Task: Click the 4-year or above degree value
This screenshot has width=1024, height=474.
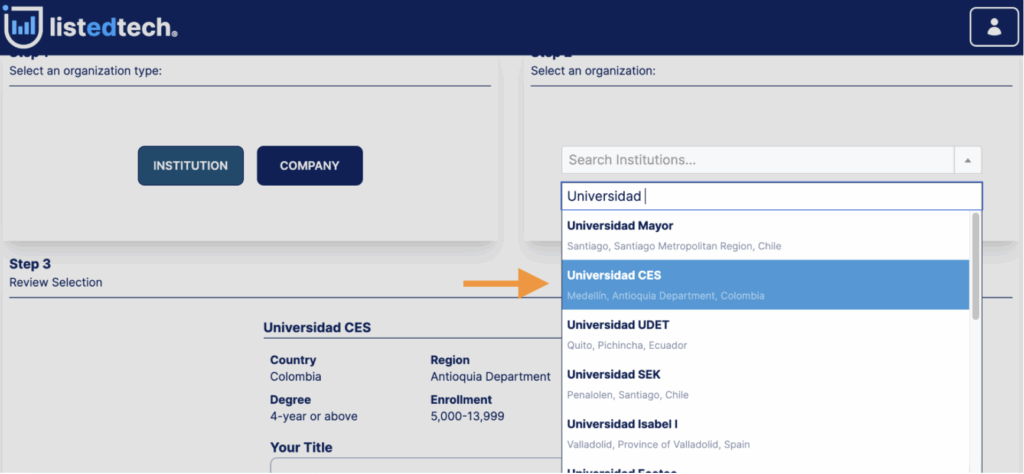Action: click(x=314, y=417)
